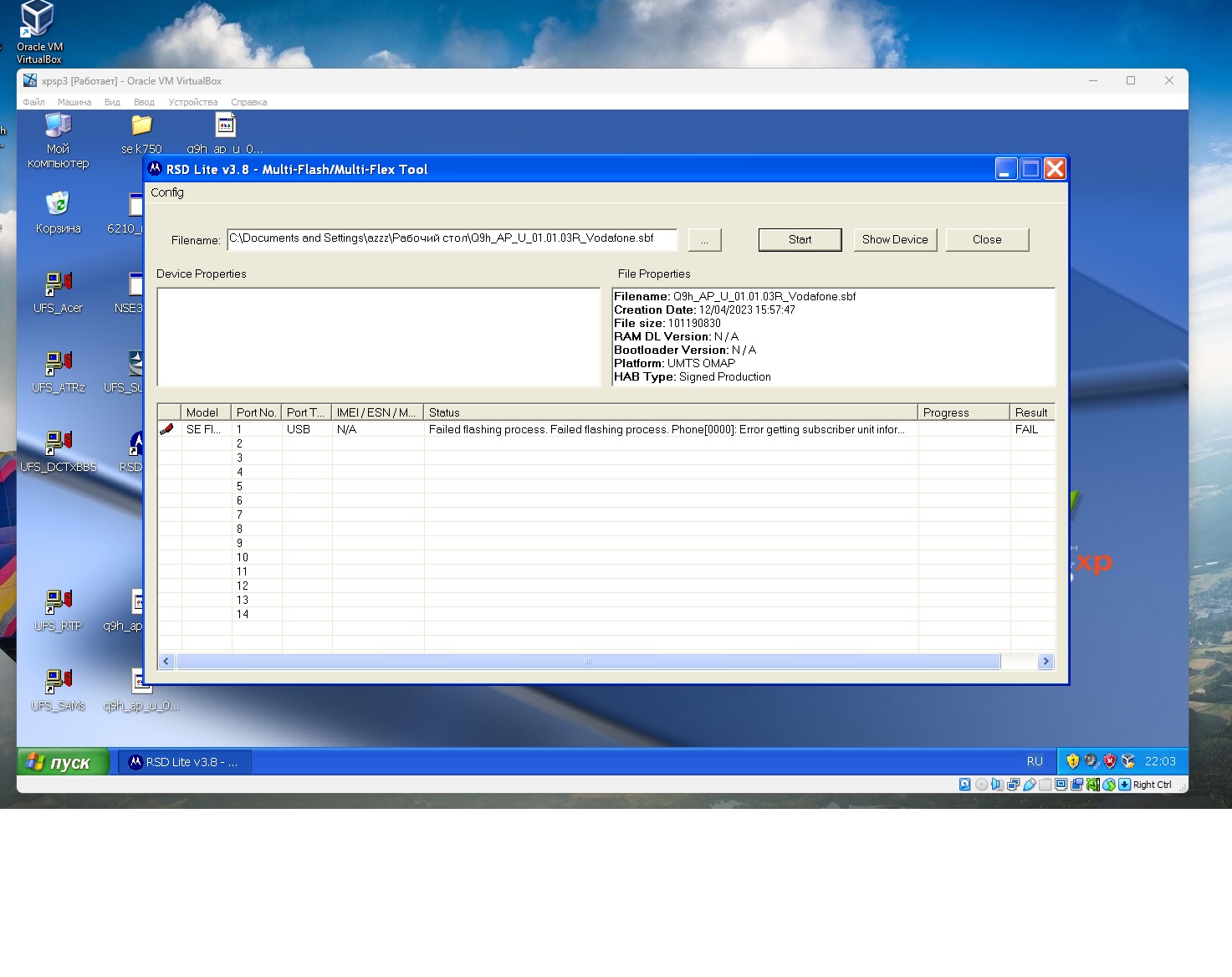Click the Start button
The width and height of the screenshot is (1232, 977).
[800, 239]
